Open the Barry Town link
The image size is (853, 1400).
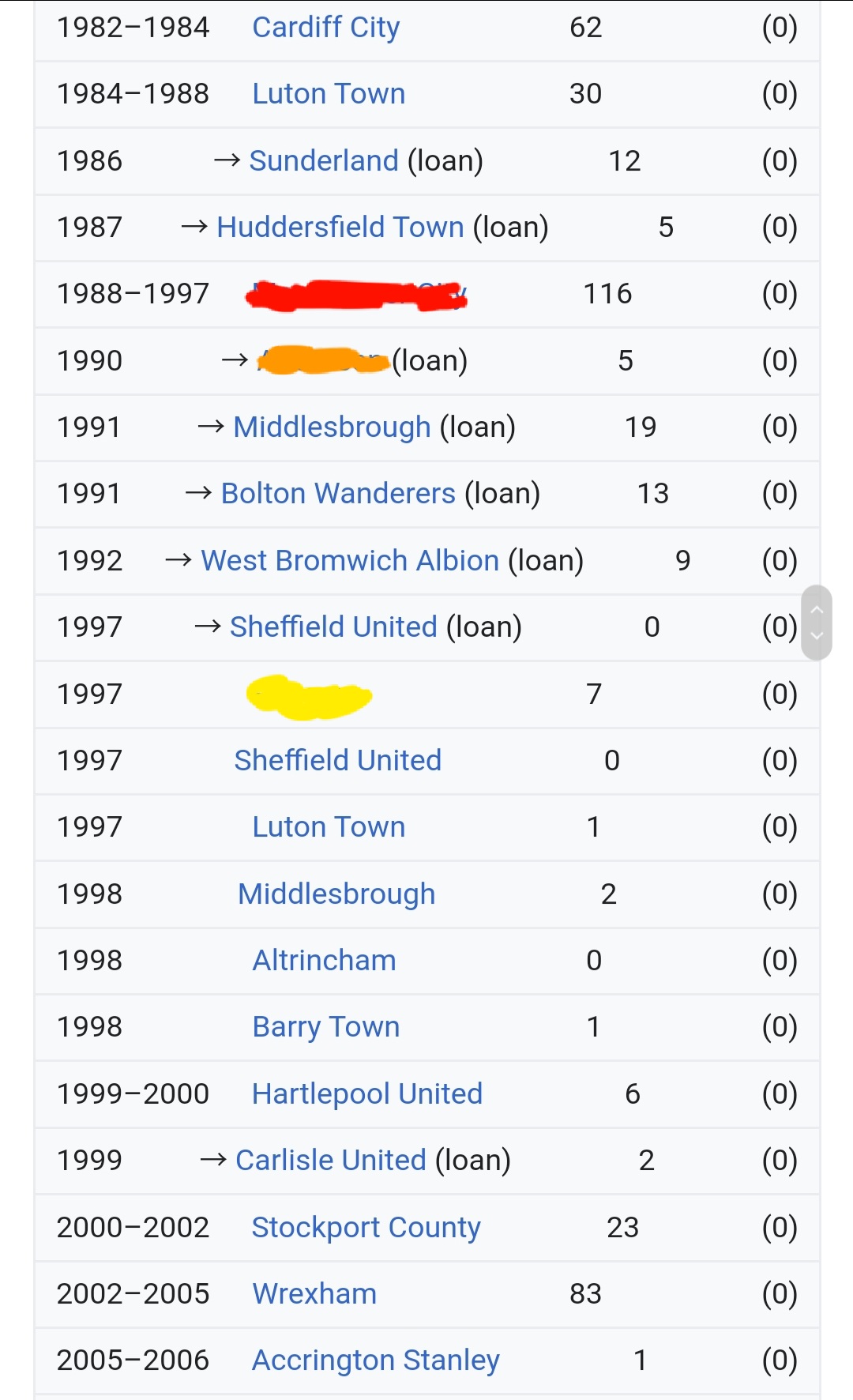(325, 1027)
